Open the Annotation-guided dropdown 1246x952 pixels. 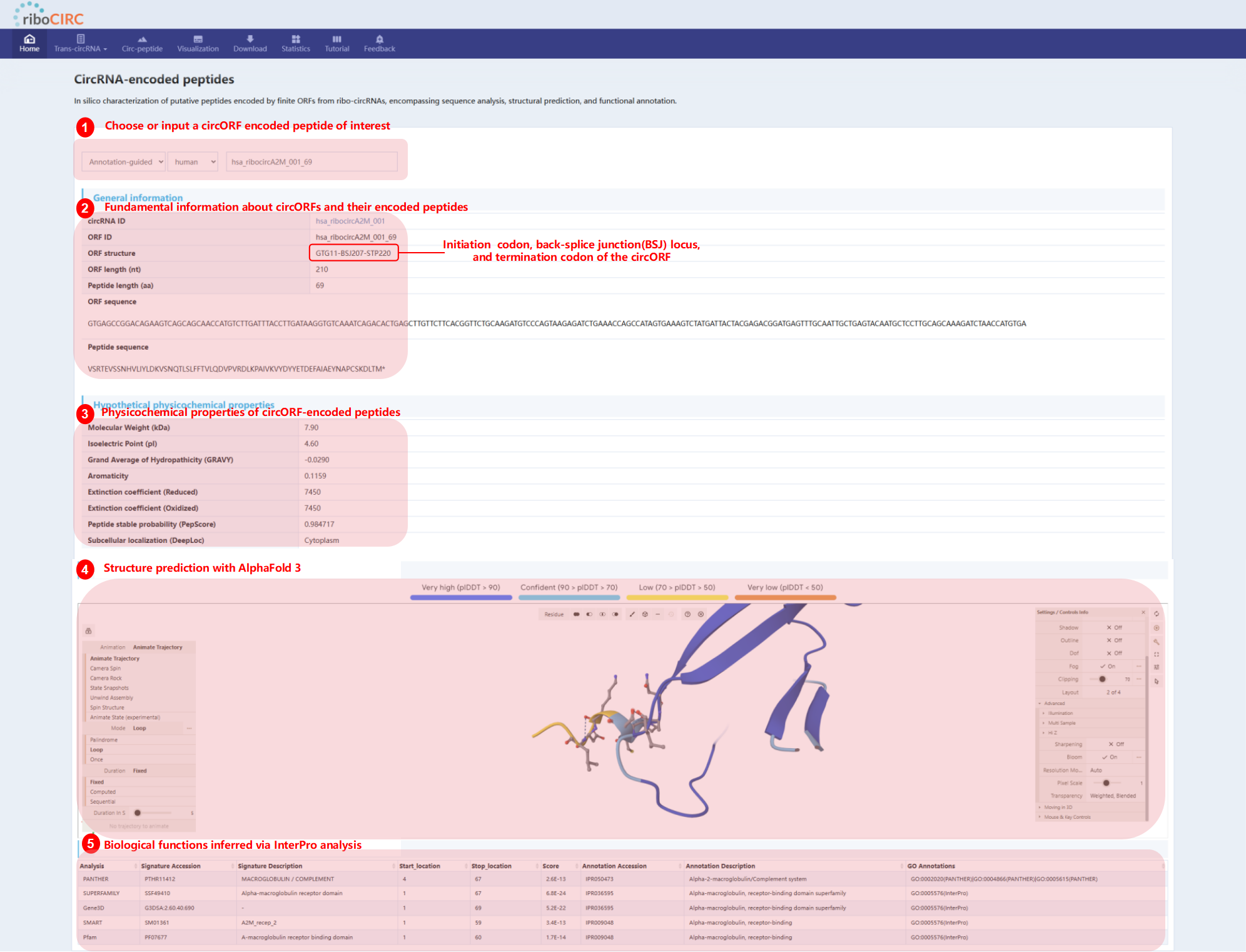(x=124, y=162)
